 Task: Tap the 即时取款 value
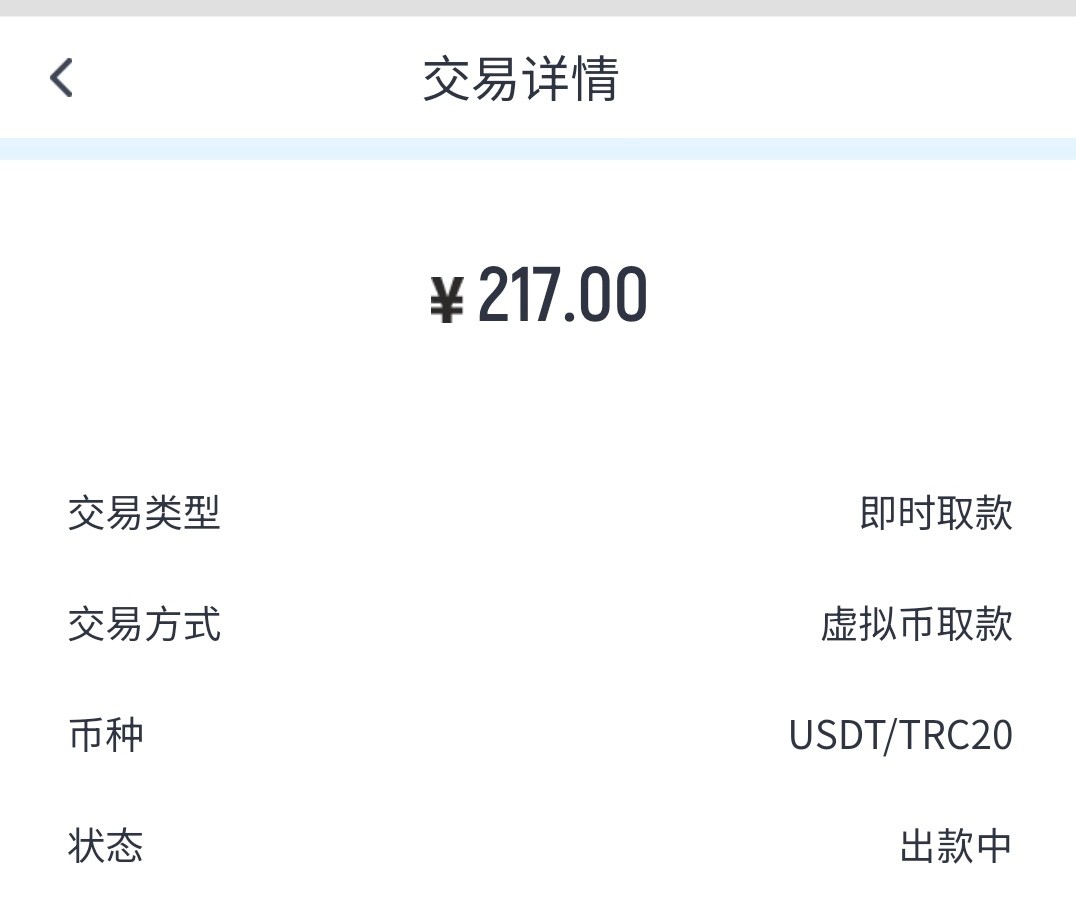pos(936,513)
